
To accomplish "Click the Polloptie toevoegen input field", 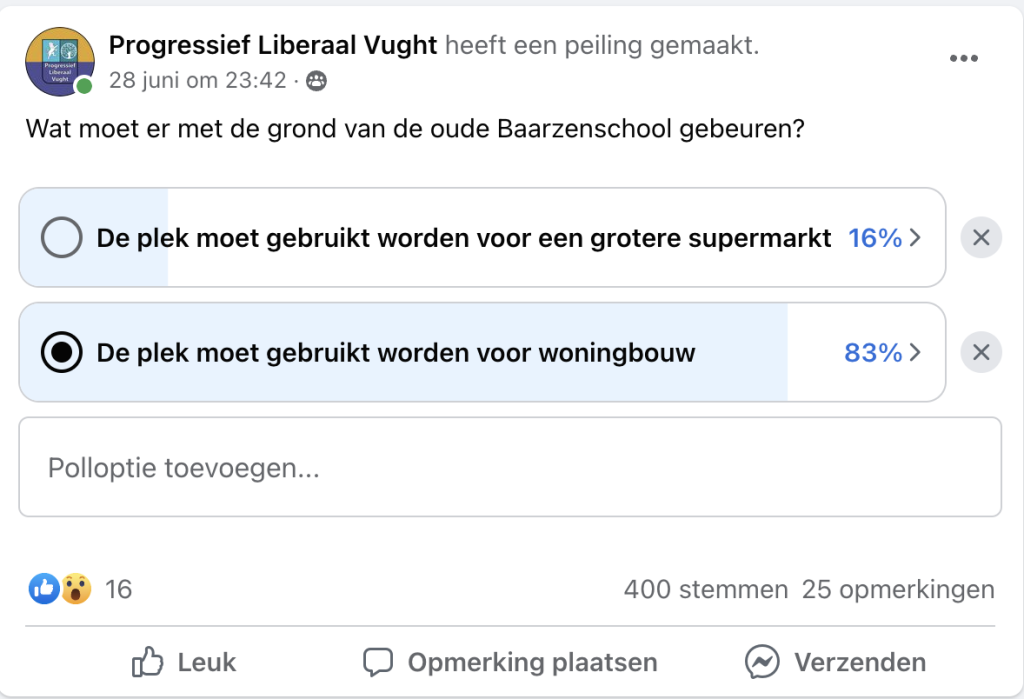I will click(510, 467).
